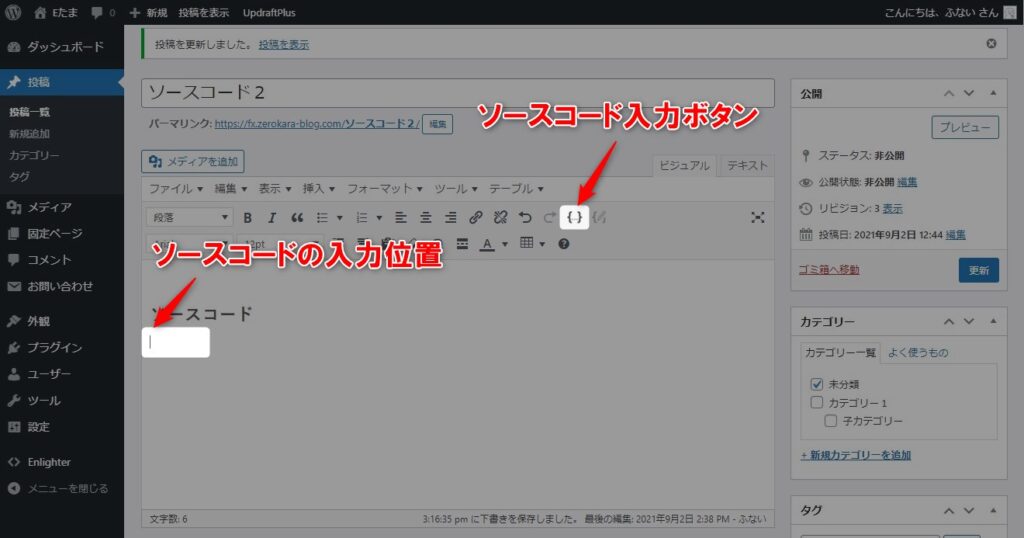1024x538 pixels.
Task: Open Media (メディア) in sidebar
Action: [x=62, y=207]
